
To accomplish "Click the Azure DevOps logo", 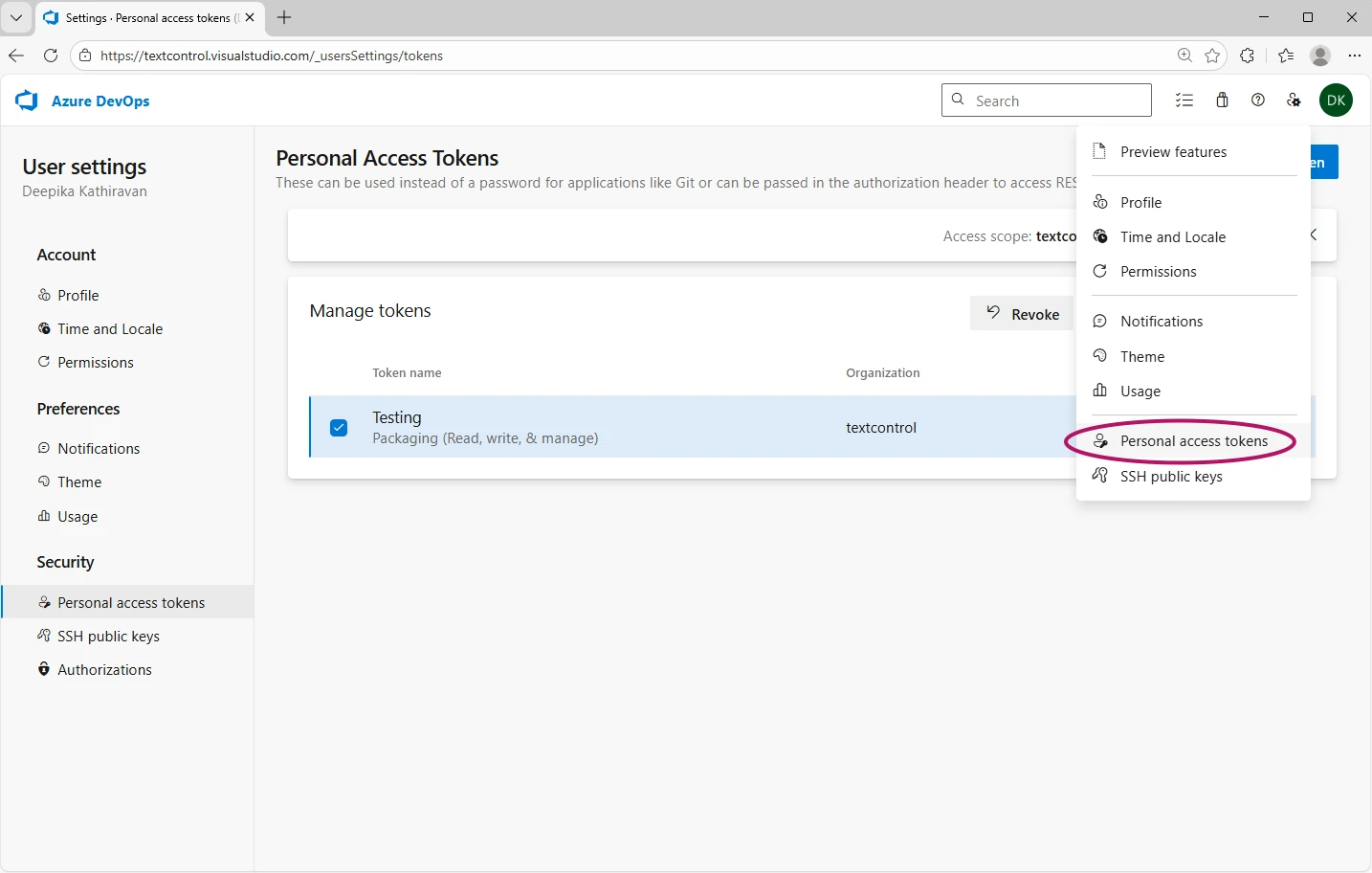I will (x=26, y=101).
